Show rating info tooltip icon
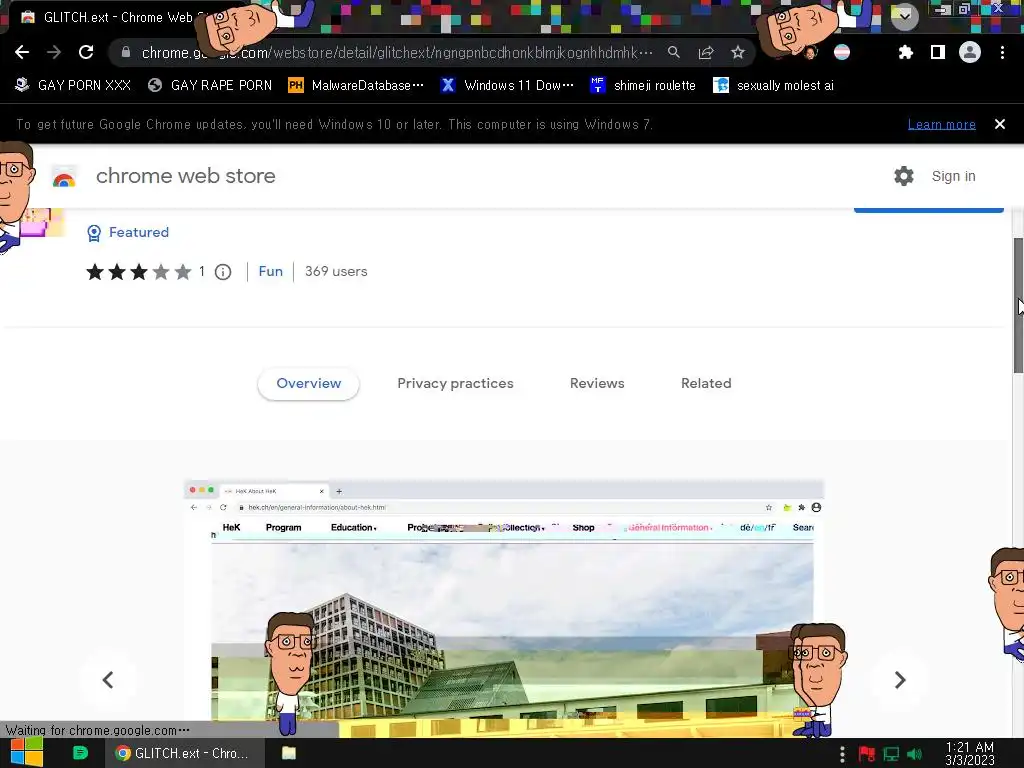Image resolution: width=1024 pixels, height=768 pixels. pos(223,272)
